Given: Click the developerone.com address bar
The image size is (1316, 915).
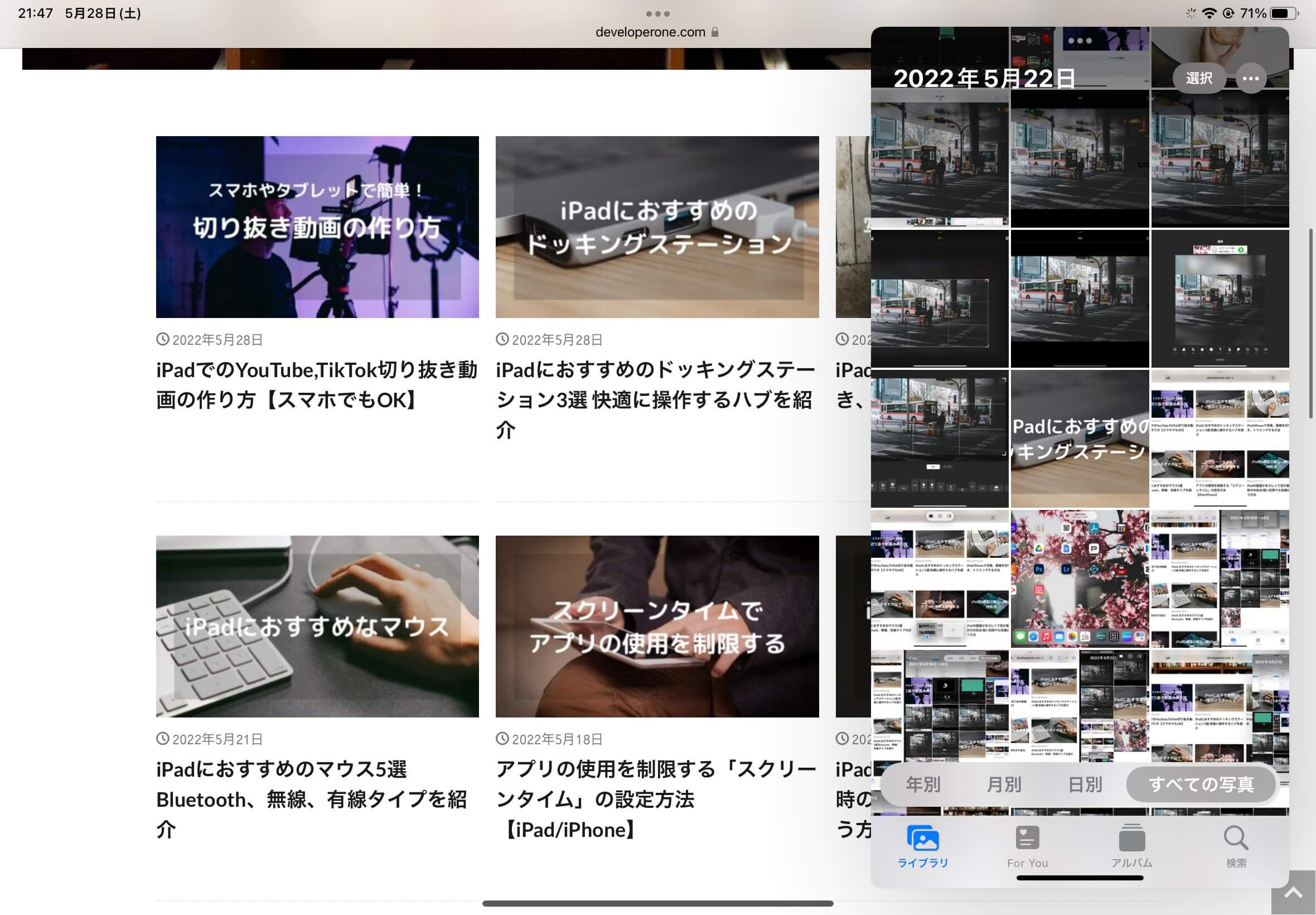Looking at the screenshot, I should [x=656, y=32].
